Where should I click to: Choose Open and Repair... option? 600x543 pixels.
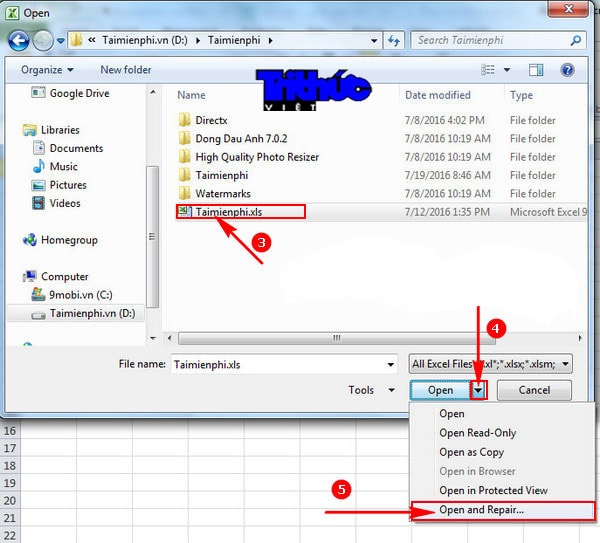(503, 510)
